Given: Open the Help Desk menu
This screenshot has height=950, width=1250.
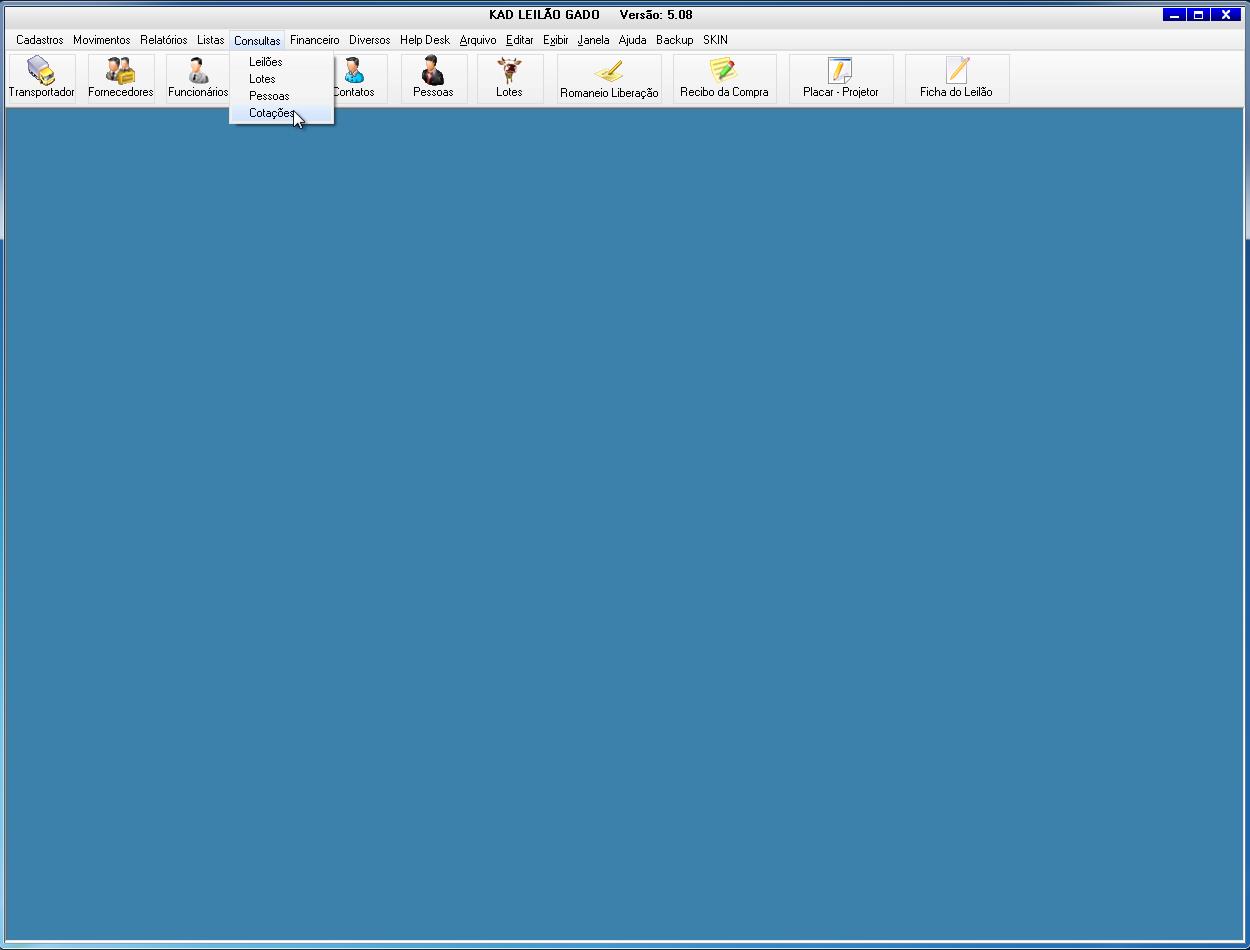Looking at the screenshot, I should click(425, 40).
